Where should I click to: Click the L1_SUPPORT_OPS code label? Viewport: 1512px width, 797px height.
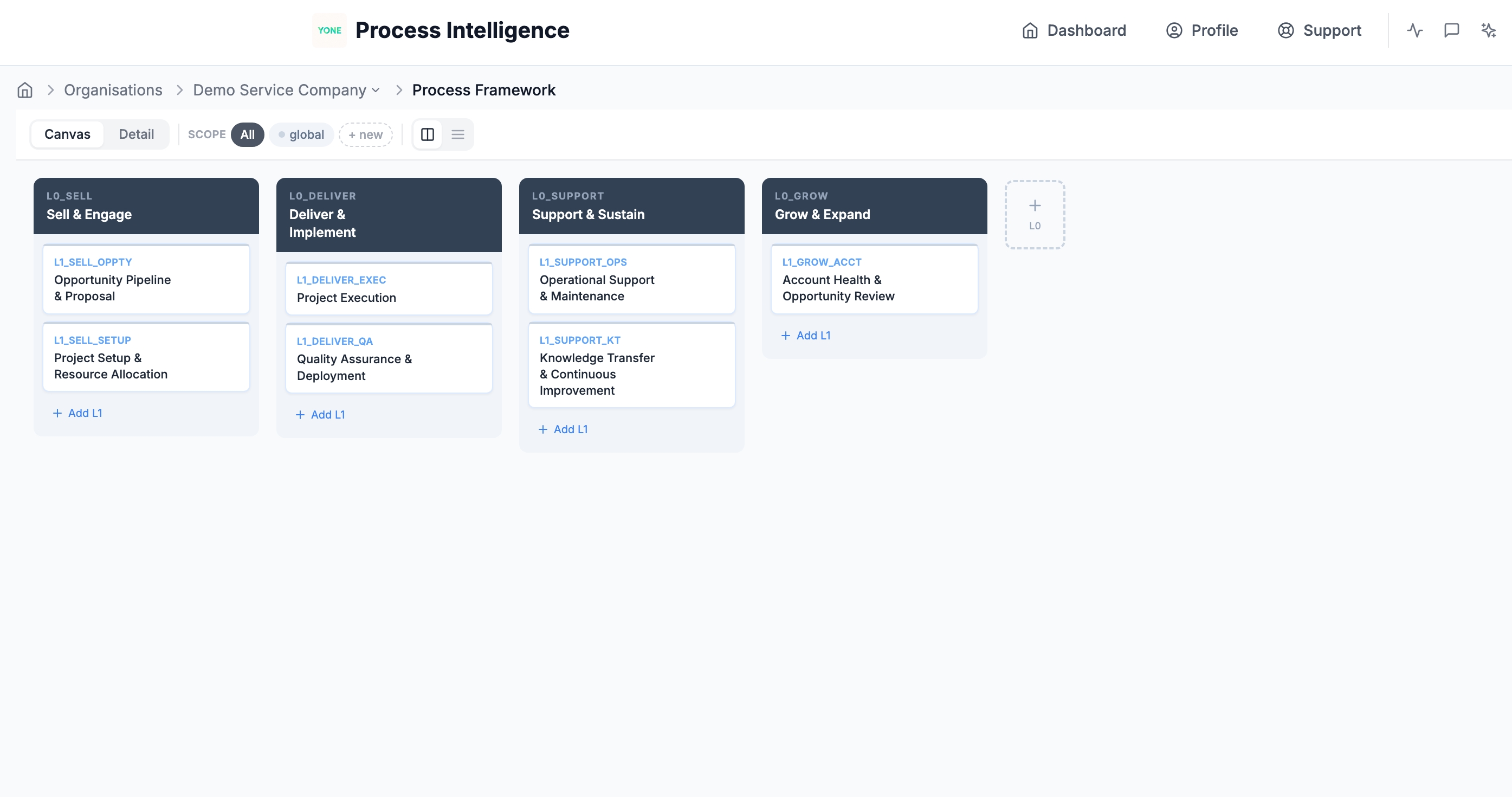583,262
